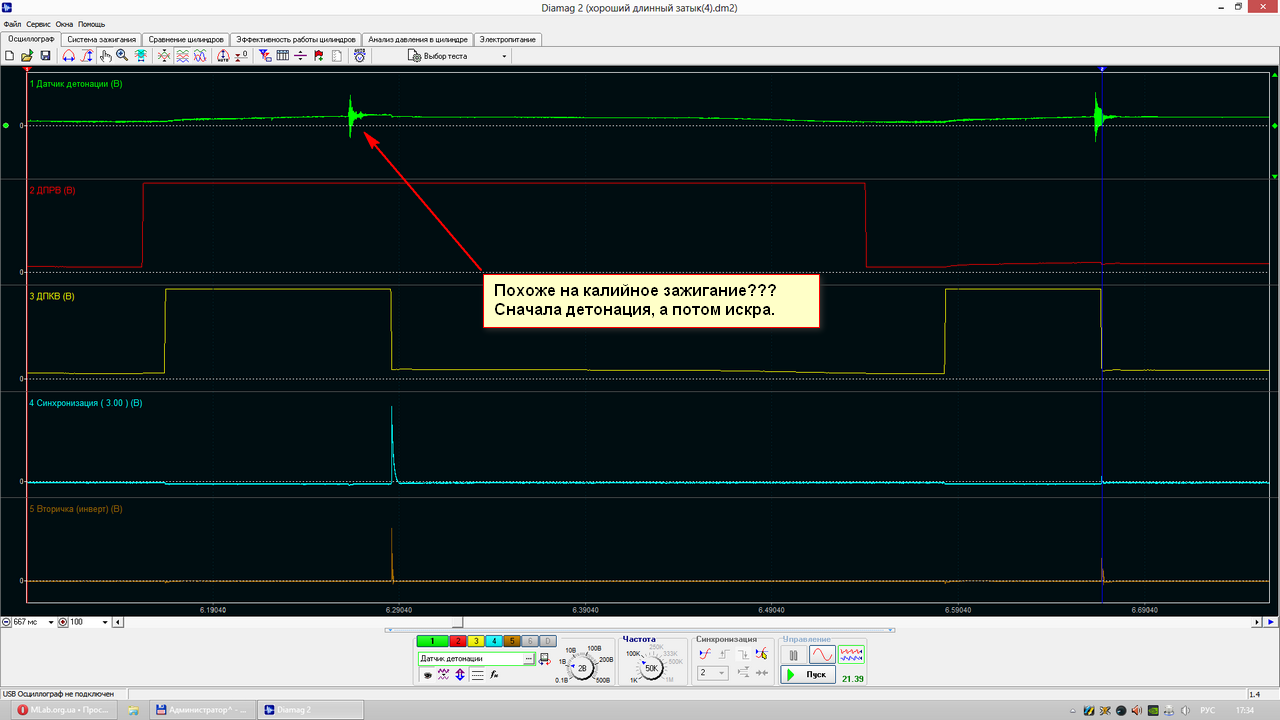The height and width of the screenshot is (720, 1280).
Task: Open the Сервис menu
Action: click(39, 23)
